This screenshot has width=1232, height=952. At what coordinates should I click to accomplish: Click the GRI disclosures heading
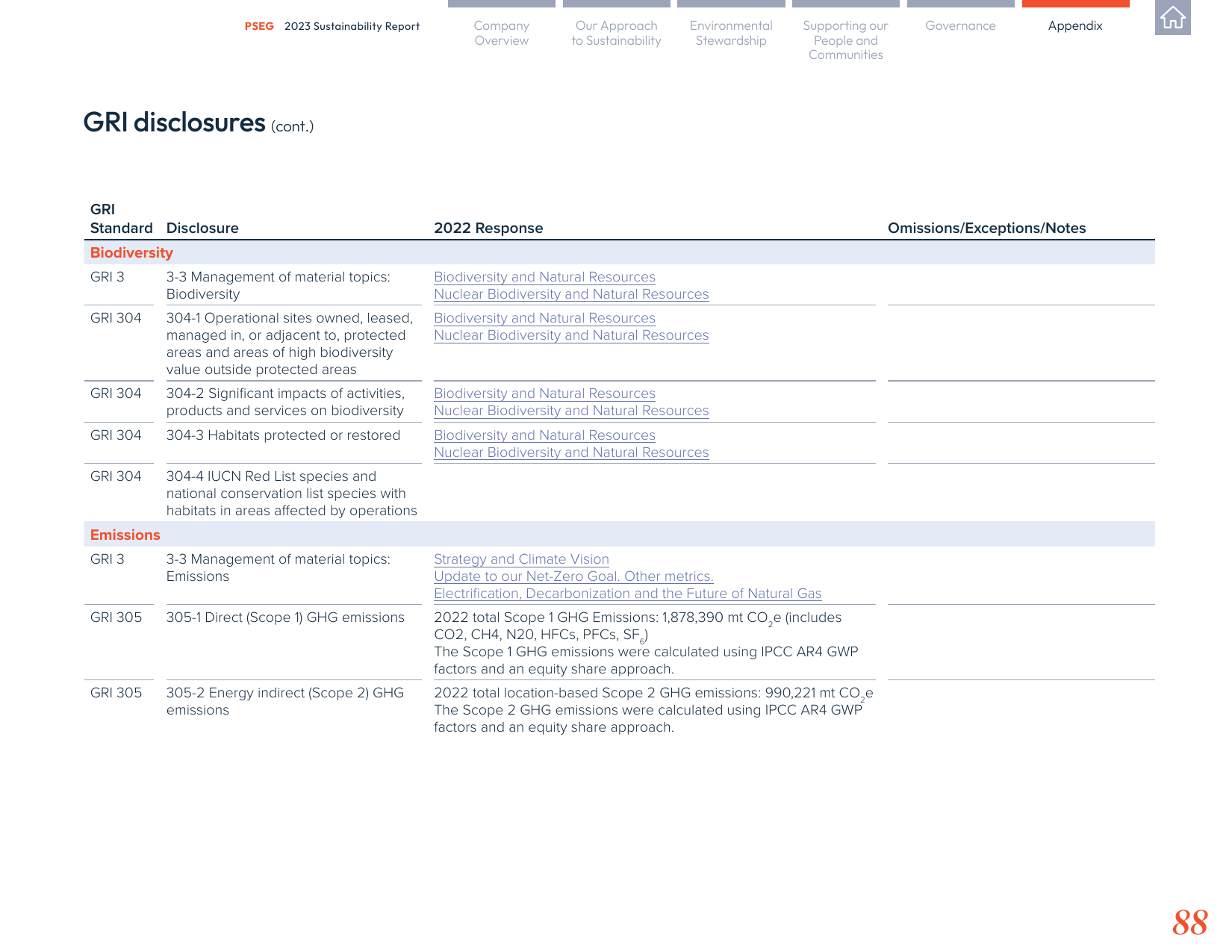click(x=198, y=122)
